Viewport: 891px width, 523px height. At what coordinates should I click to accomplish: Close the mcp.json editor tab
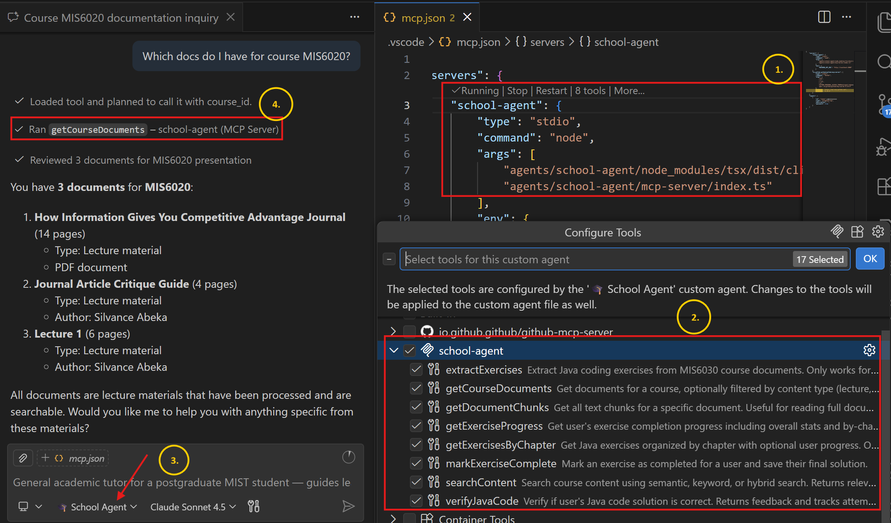coord(467,17)
